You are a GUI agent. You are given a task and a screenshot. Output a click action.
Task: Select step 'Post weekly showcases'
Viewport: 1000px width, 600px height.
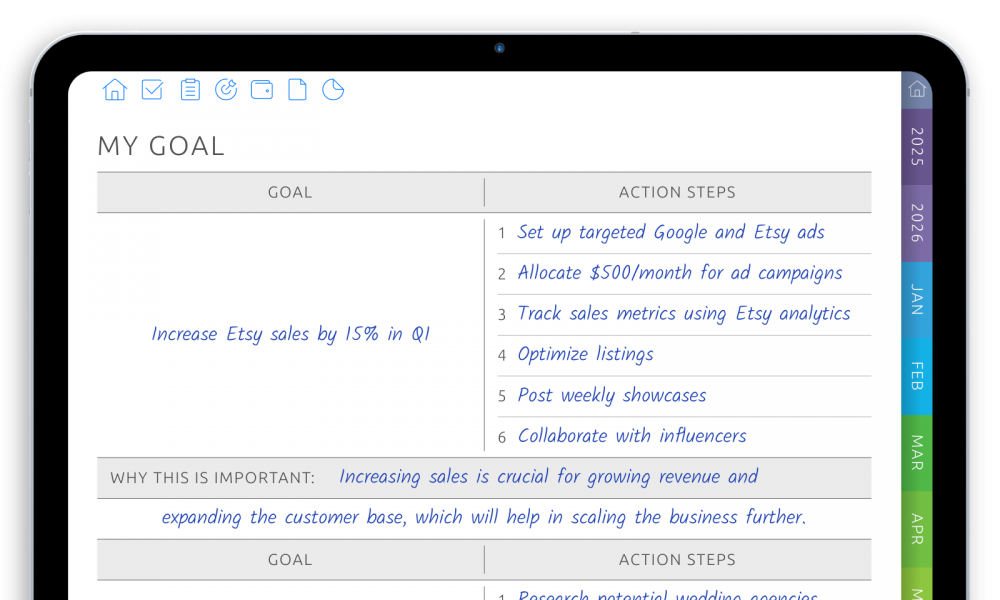612,396
